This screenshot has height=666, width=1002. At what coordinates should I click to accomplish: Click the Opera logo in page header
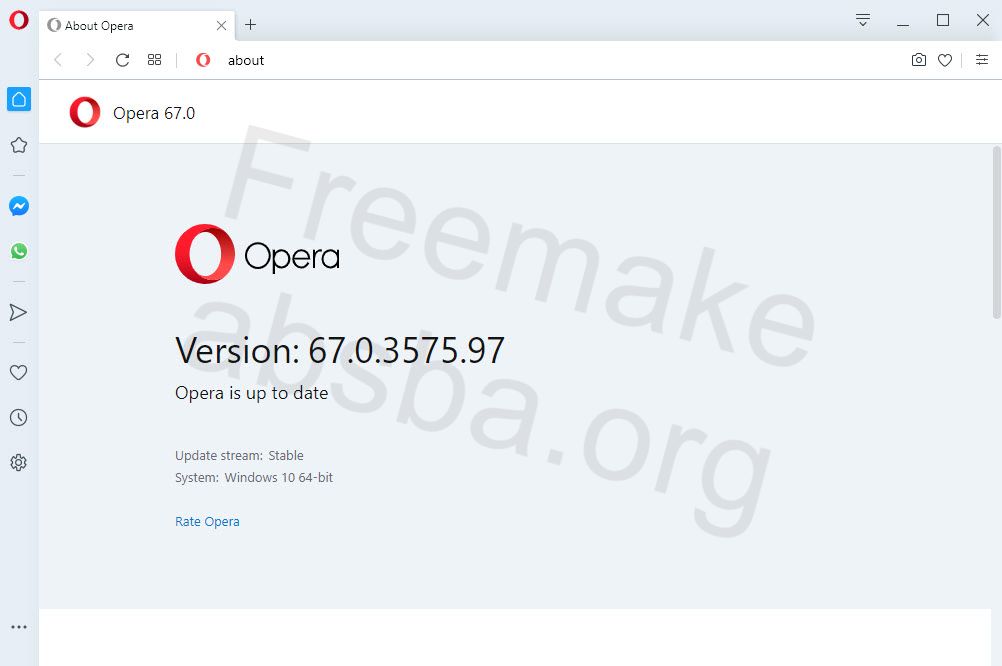[85, 112]
